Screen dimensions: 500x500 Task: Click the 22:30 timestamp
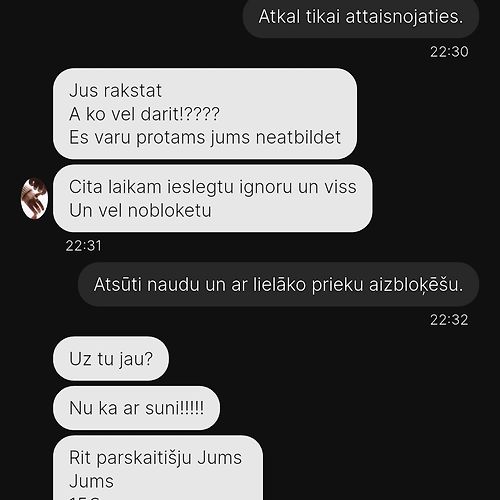pyautogui.click(x=449, y=52)
